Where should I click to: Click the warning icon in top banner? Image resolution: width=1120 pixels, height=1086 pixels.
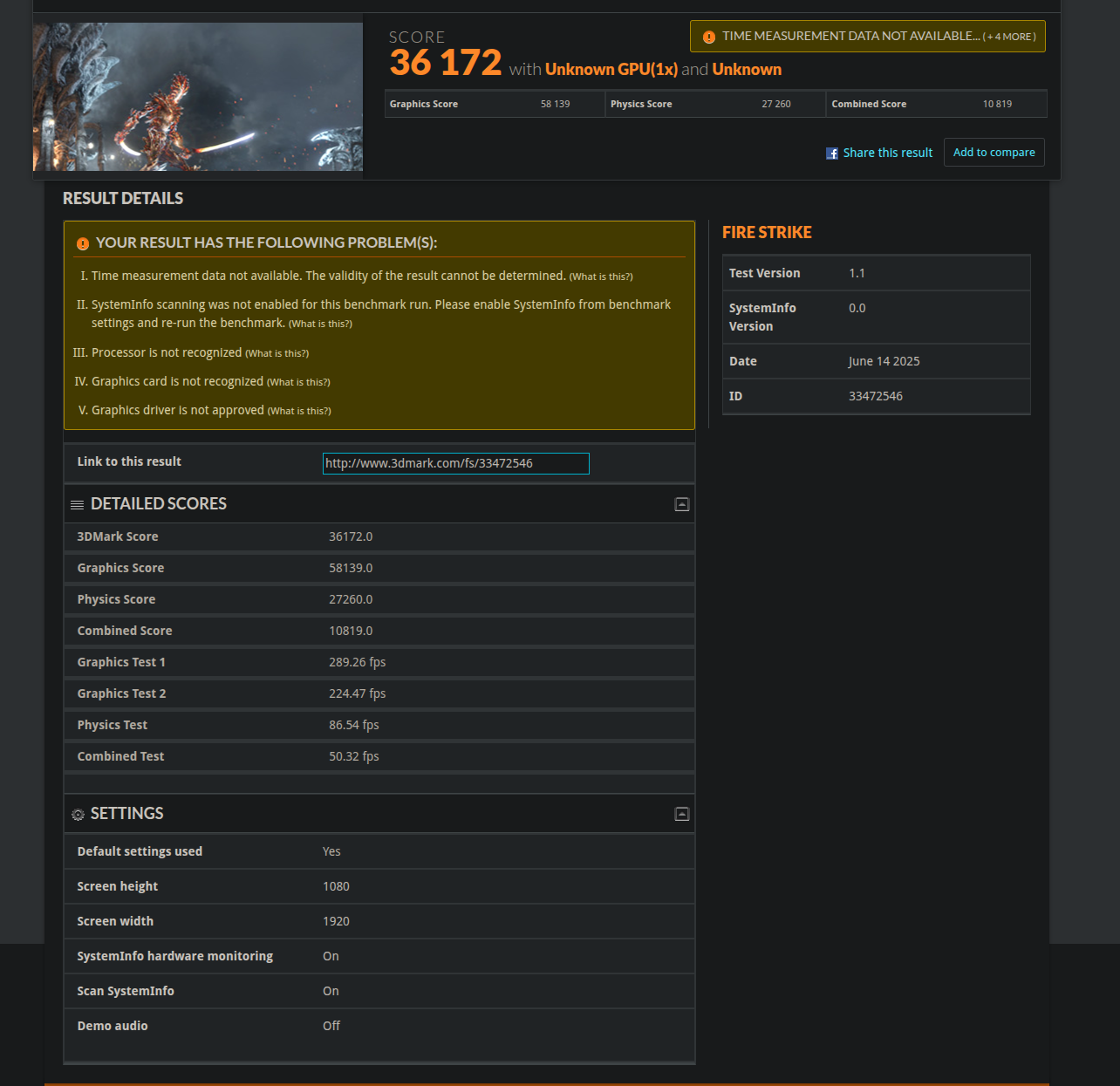pyautogui.click(x=709, y=37)
